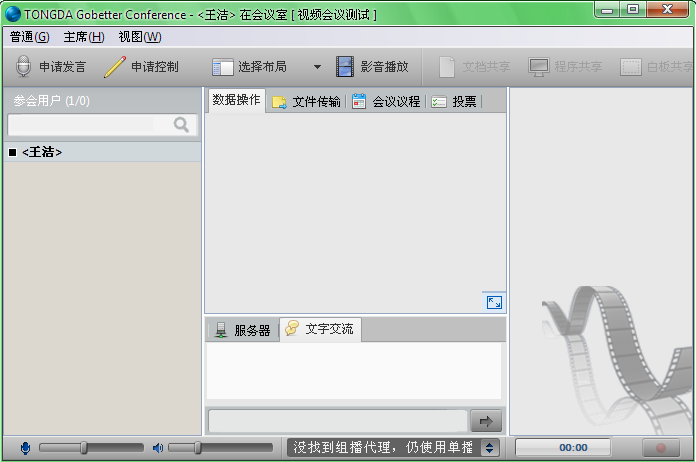Screen dimensions: 696x462
Task: Click the expand-to-fullscreen icon in data panel
Action: tap(494, 303)
